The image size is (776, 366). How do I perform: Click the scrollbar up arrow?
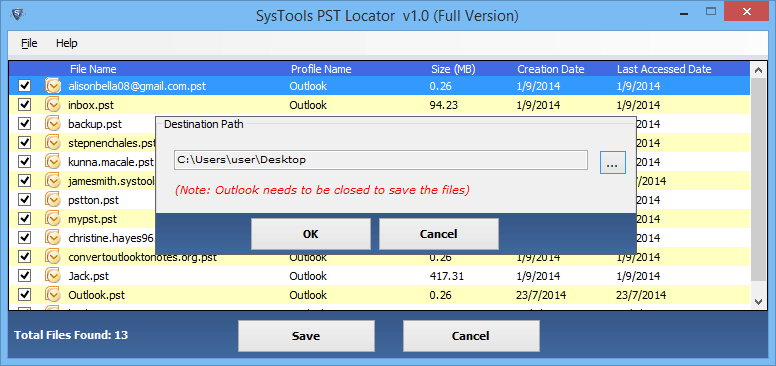[x=758, y=70]
